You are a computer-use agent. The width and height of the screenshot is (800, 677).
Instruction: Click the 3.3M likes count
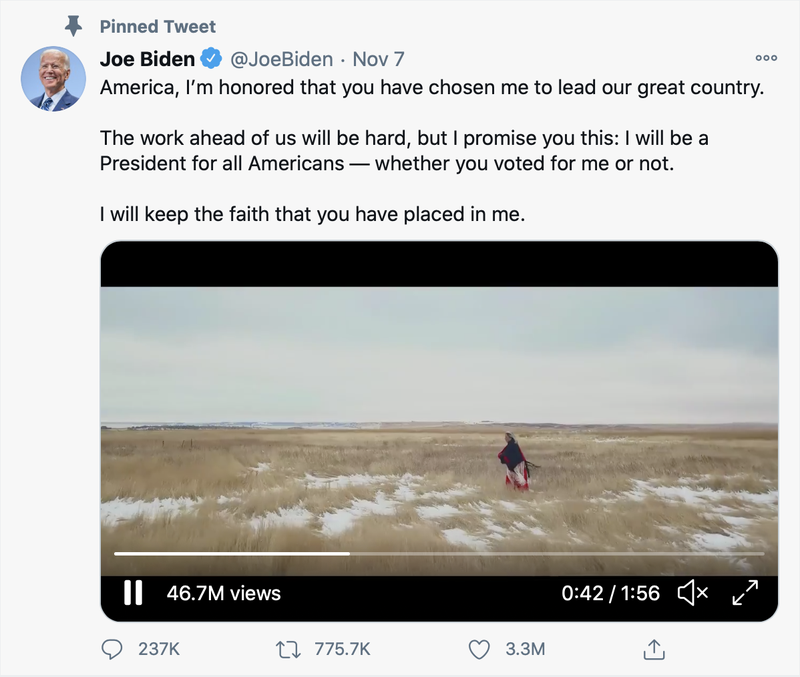[x=525, y=649]
